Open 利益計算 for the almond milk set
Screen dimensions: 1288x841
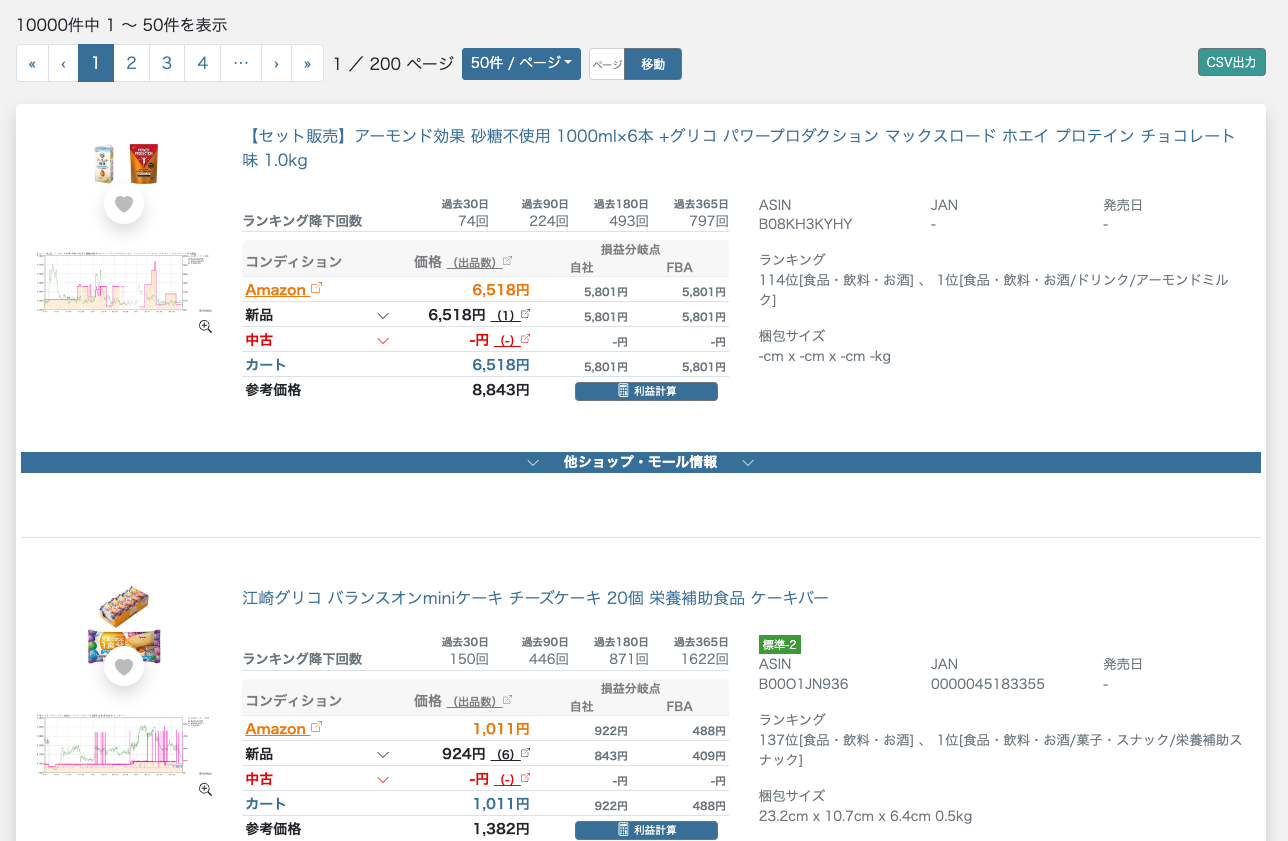(646, 391)
